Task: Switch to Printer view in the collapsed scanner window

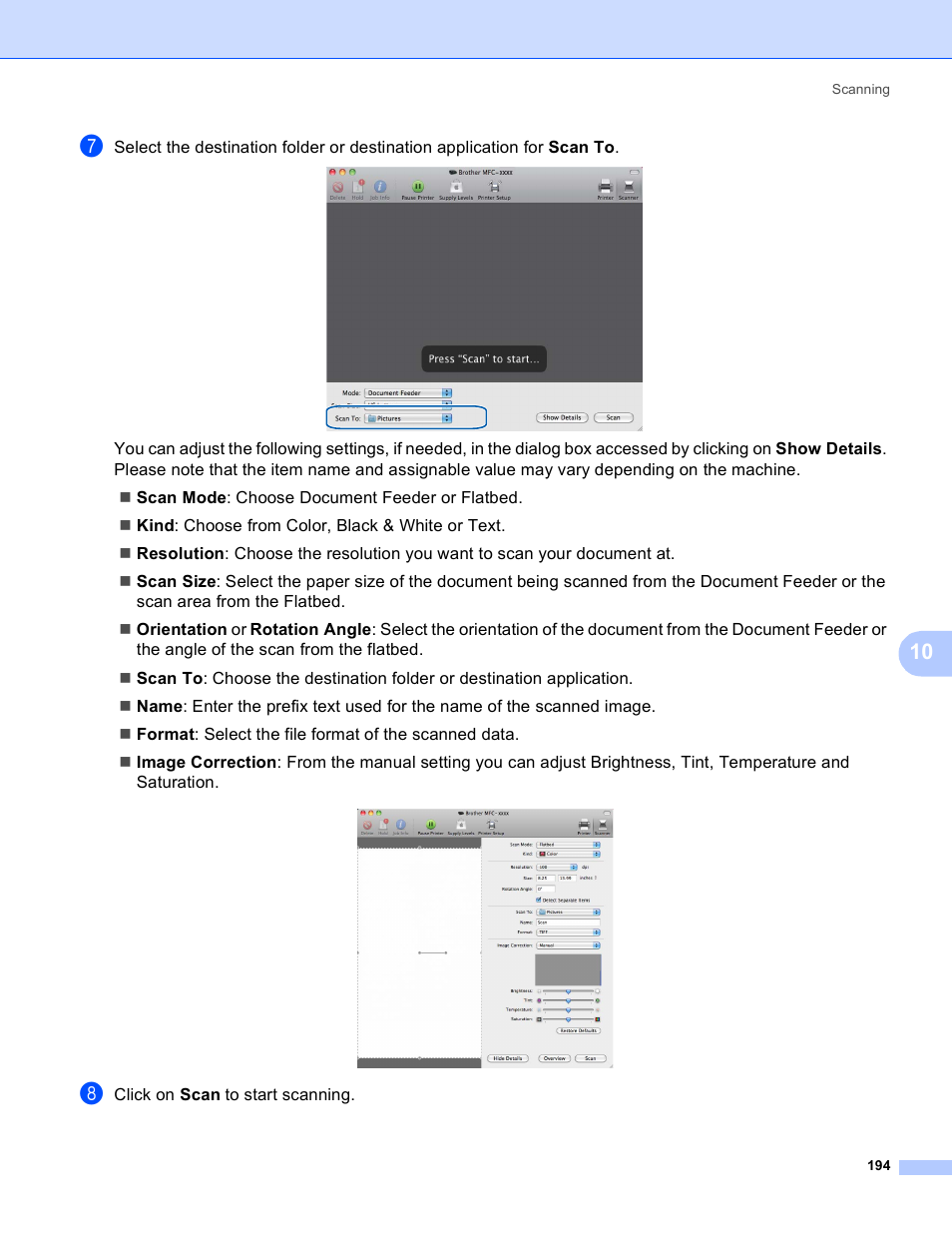Action: tap(605, 188)
